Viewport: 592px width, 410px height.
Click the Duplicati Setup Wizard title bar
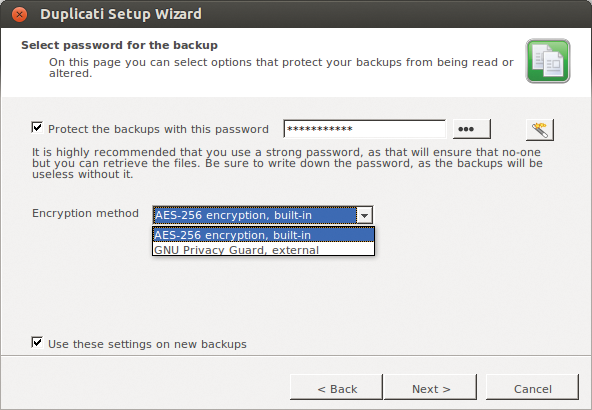coord(296,14)
